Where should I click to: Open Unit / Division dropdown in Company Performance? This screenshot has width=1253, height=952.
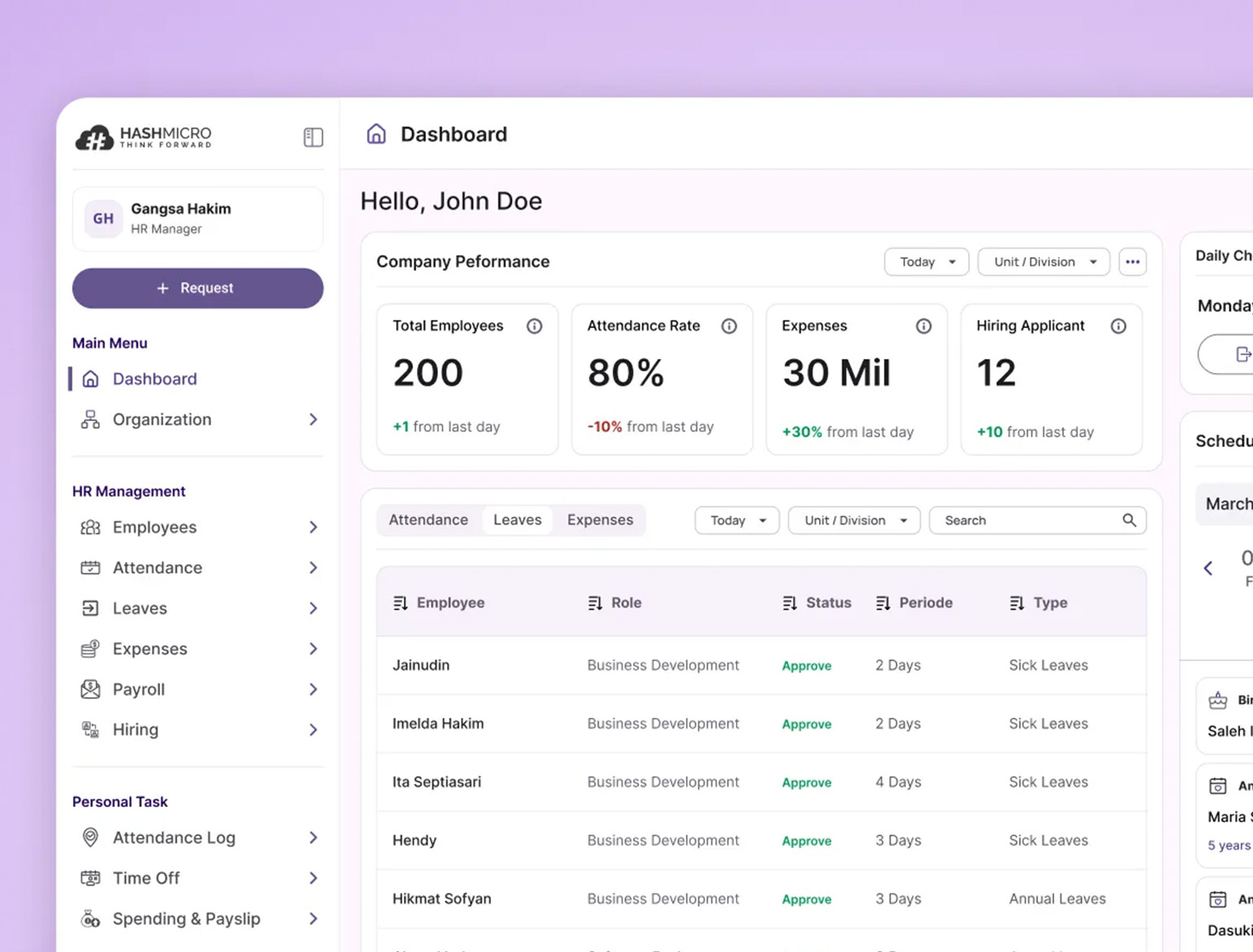[1044, 262]
